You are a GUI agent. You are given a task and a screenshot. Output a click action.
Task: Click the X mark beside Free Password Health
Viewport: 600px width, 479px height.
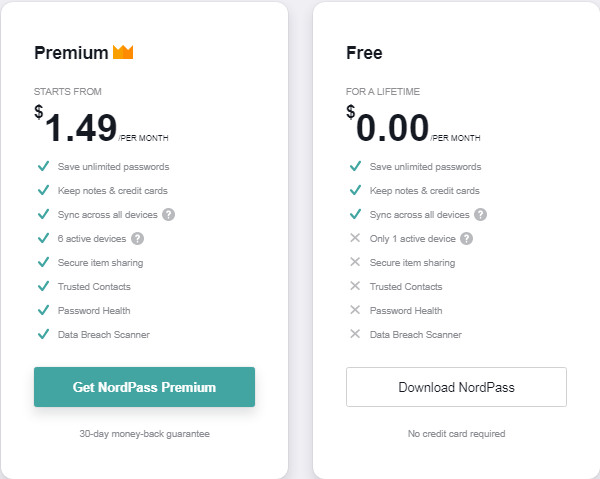(355, 310)
